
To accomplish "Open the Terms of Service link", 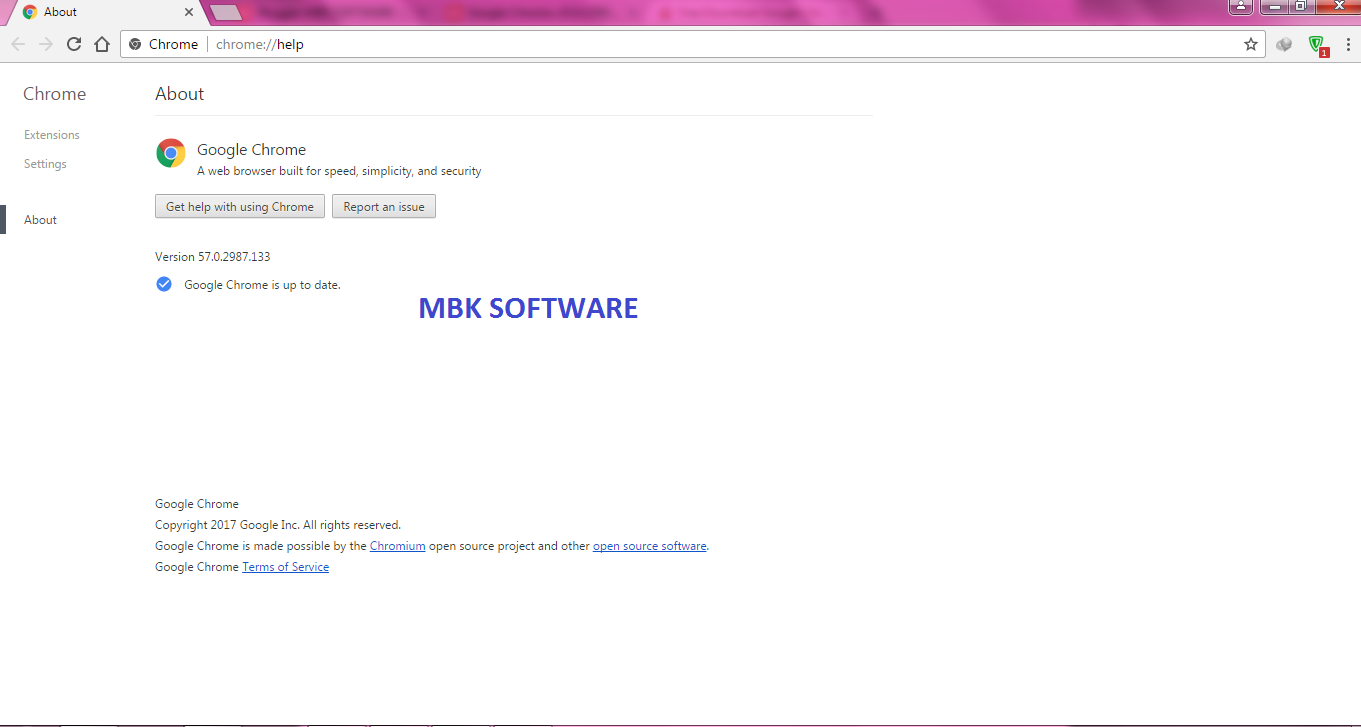I will (285, 567).
